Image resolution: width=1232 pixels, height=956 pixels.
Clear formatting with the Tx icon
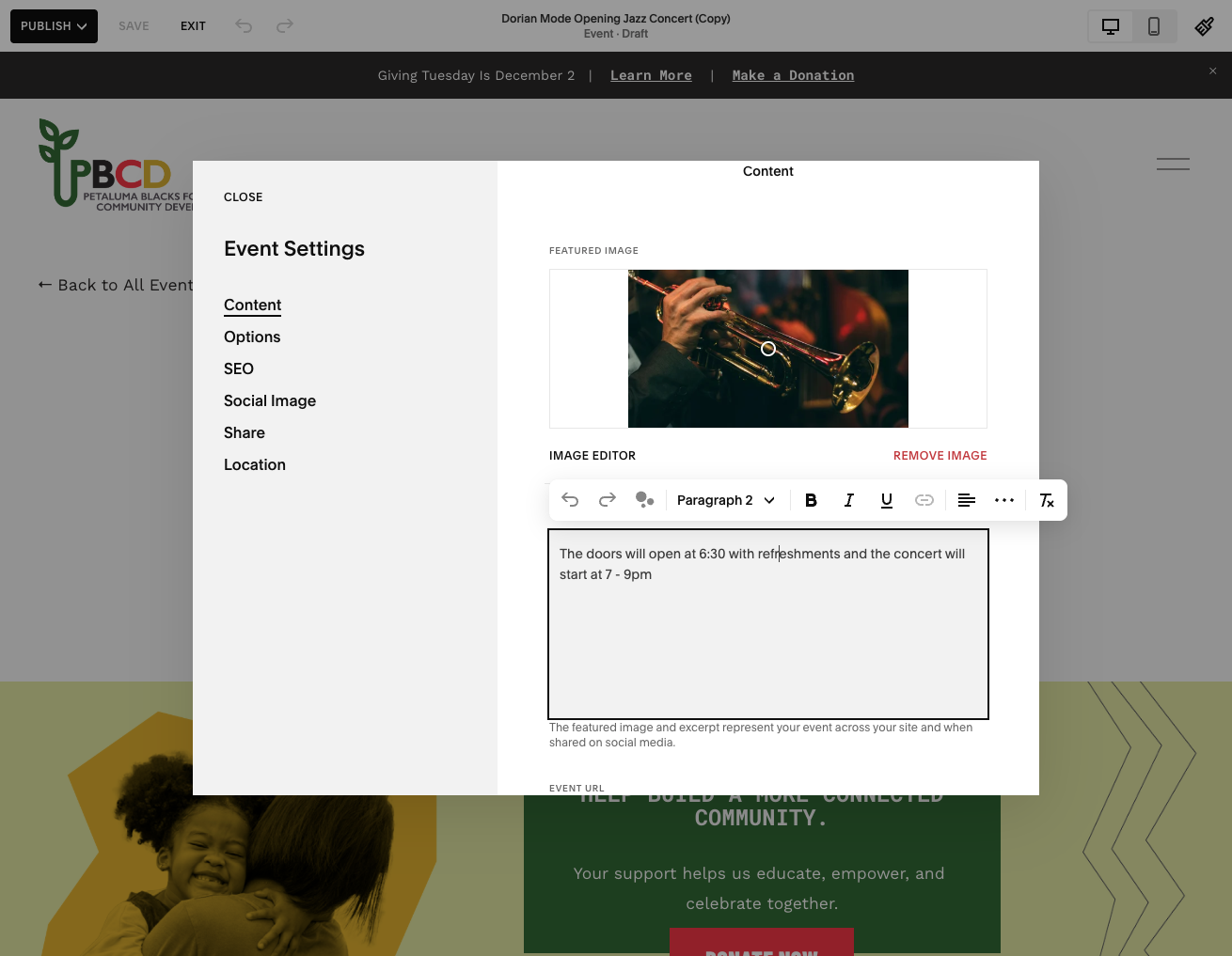1046,500
